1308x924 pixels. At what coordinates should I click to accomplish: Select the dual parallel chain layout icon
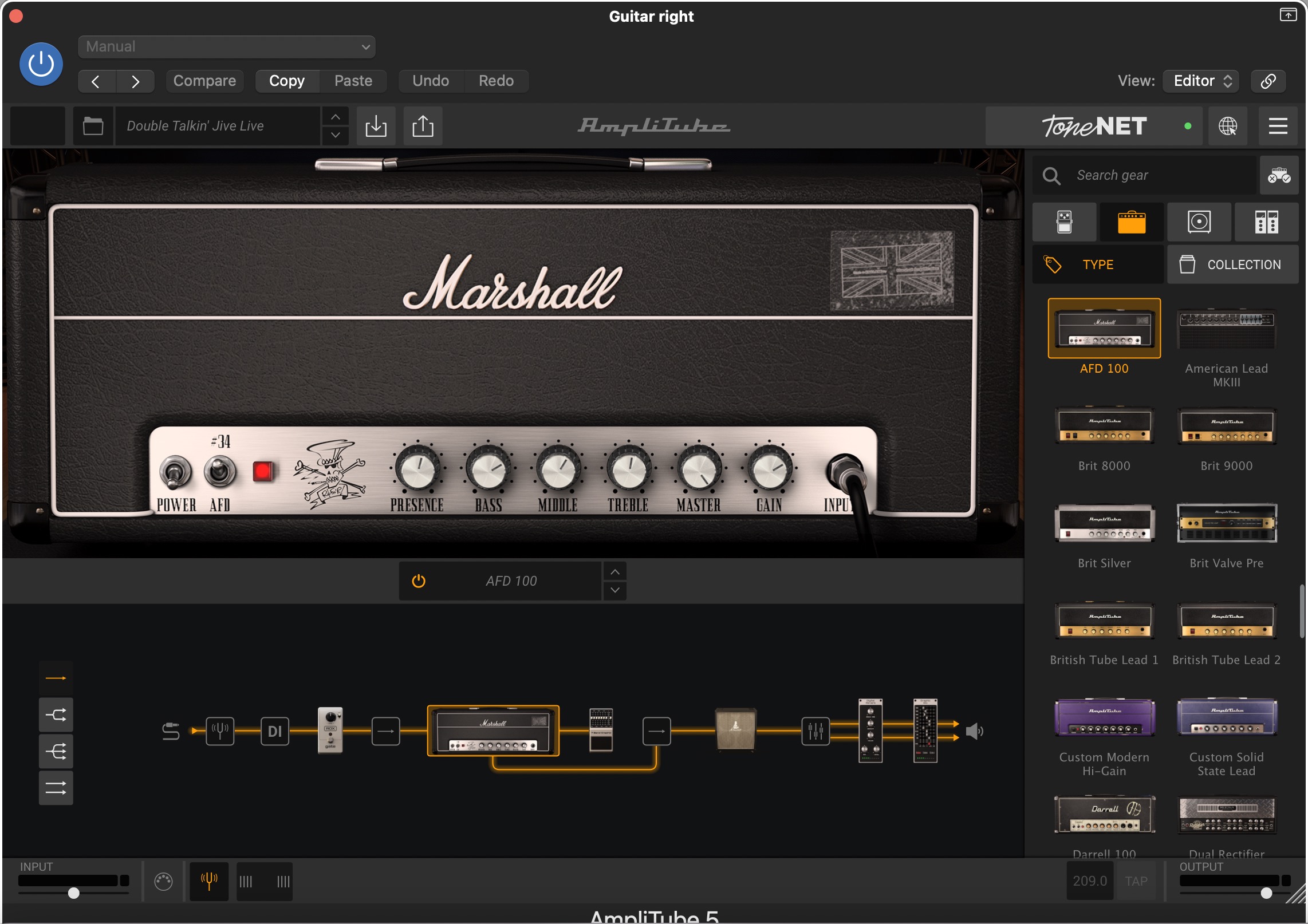point(56,788)
